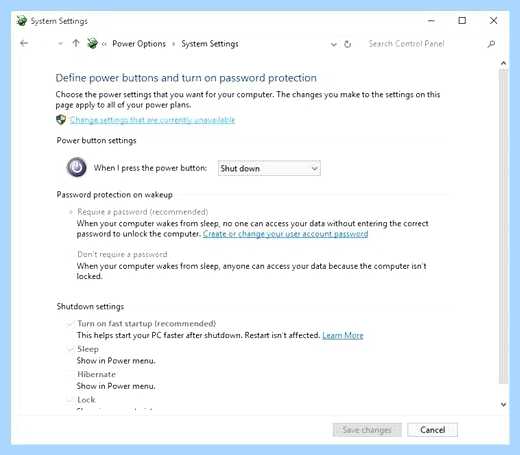520x455 pixels.
Task: Focus the Search Control Panel field
Action: 407,44
